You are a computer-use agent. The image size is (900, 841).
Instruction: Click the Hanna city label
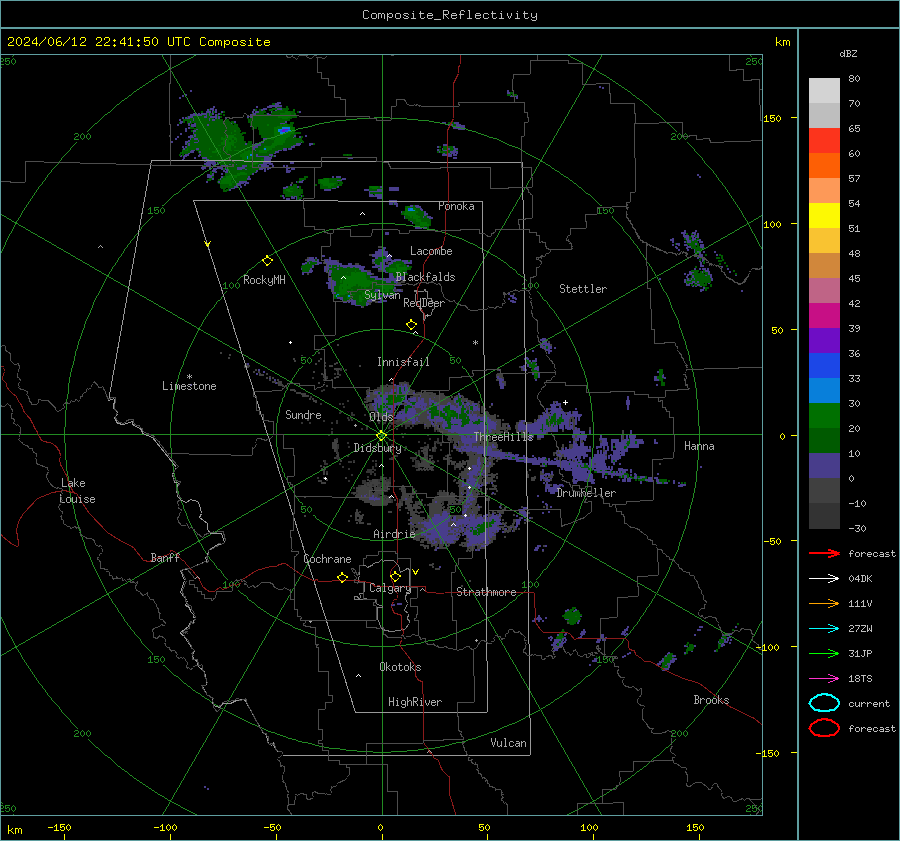click(x=699, y=446)
